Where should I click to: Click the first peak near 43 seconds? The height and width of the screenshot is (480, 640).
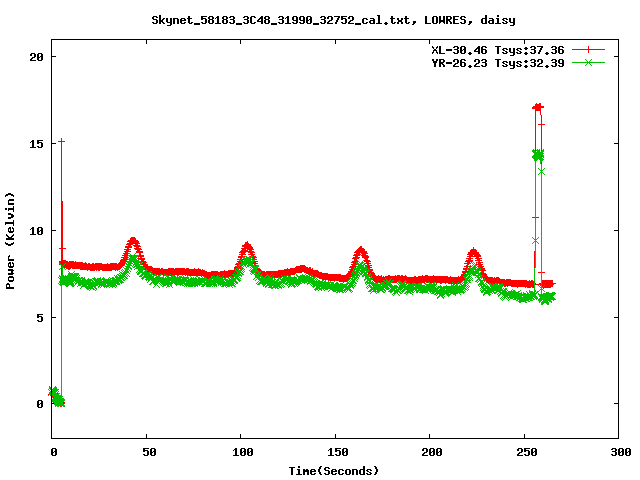(133, 241)
